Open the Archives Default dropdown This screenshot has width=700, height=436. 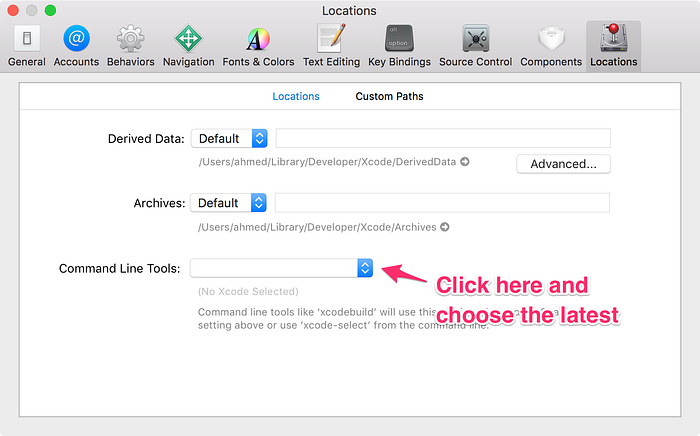pyautogui.click(x=228, y=203)
